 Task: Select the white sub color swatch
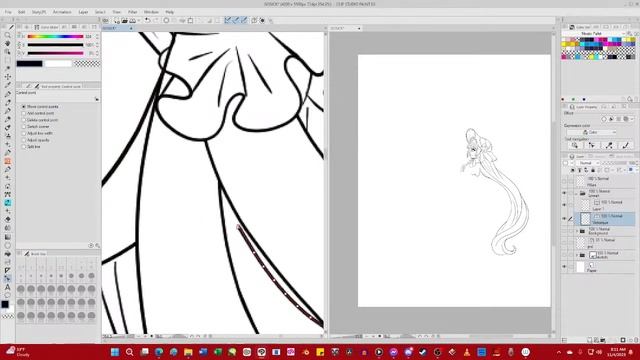point(58,64)
